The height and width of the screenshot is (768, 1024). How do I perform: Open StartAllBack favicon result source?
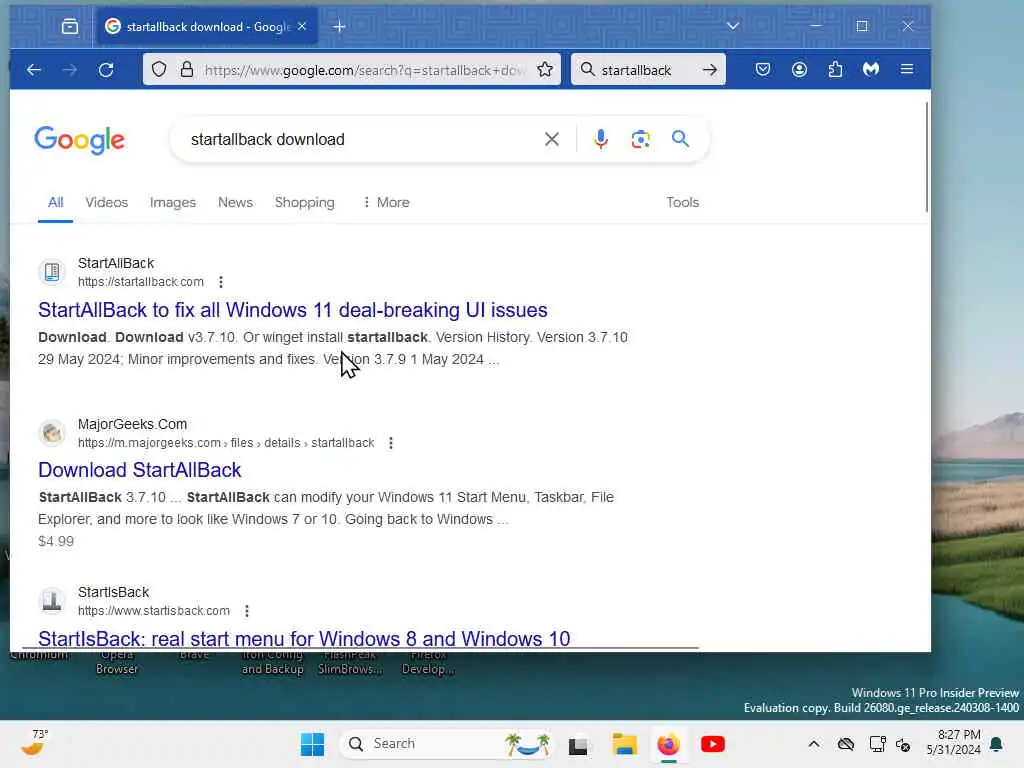click(x=52, y=272)
